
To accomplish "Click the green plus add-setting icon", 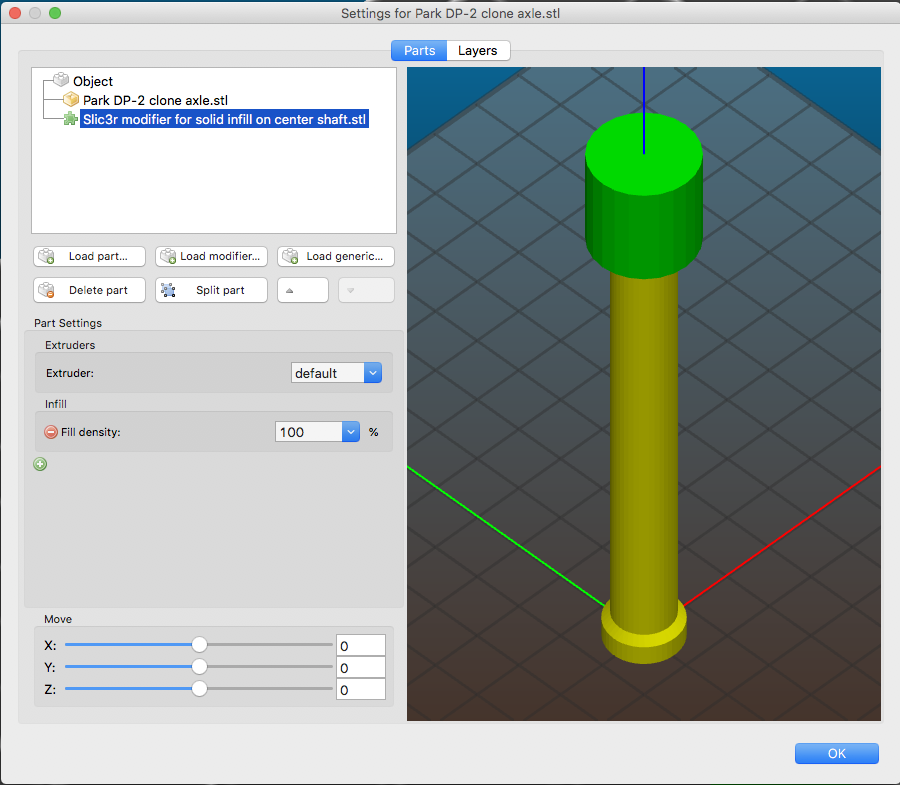I will [x=41, y=464].
